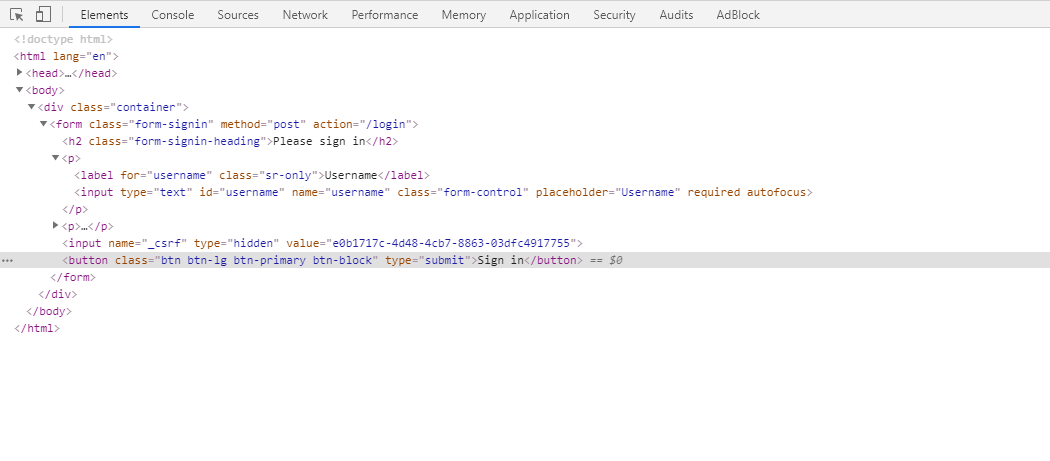Viewport: 1050px width, 461px height.
Task: Select the username input element row
Action: [x=443, y=192]
